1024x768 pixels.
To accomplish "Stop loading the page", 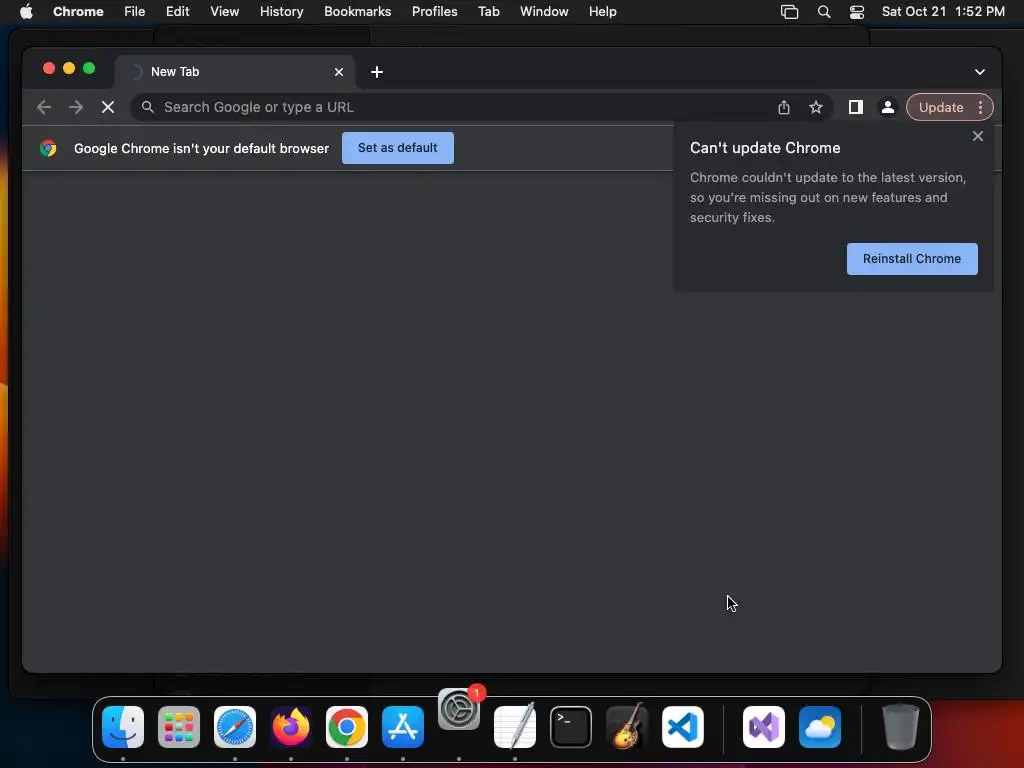I will (x=108, y=107).
